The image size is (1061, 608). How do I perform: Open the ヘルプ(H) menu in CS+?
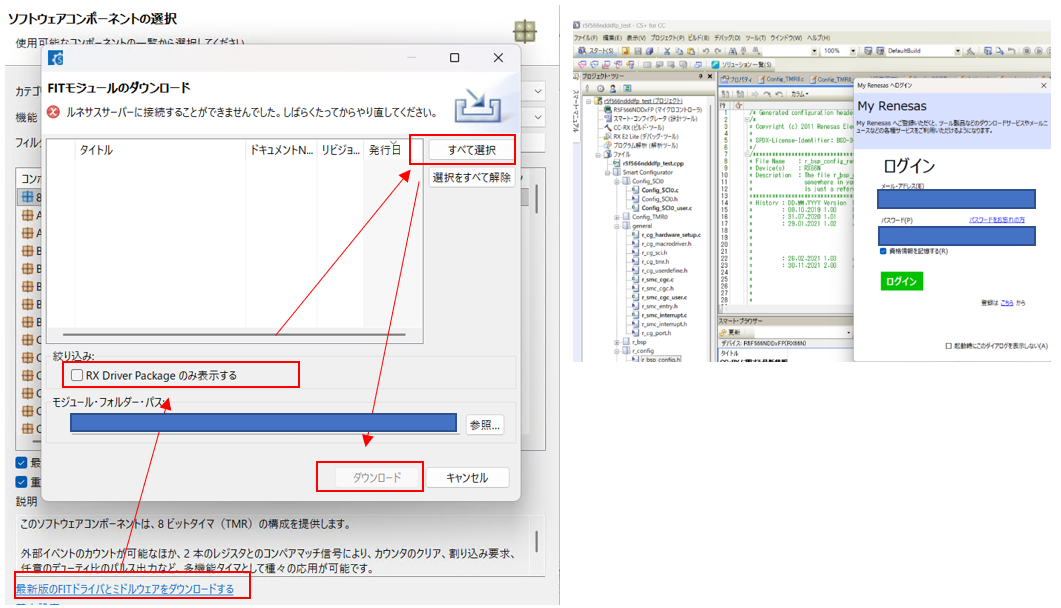818,38
